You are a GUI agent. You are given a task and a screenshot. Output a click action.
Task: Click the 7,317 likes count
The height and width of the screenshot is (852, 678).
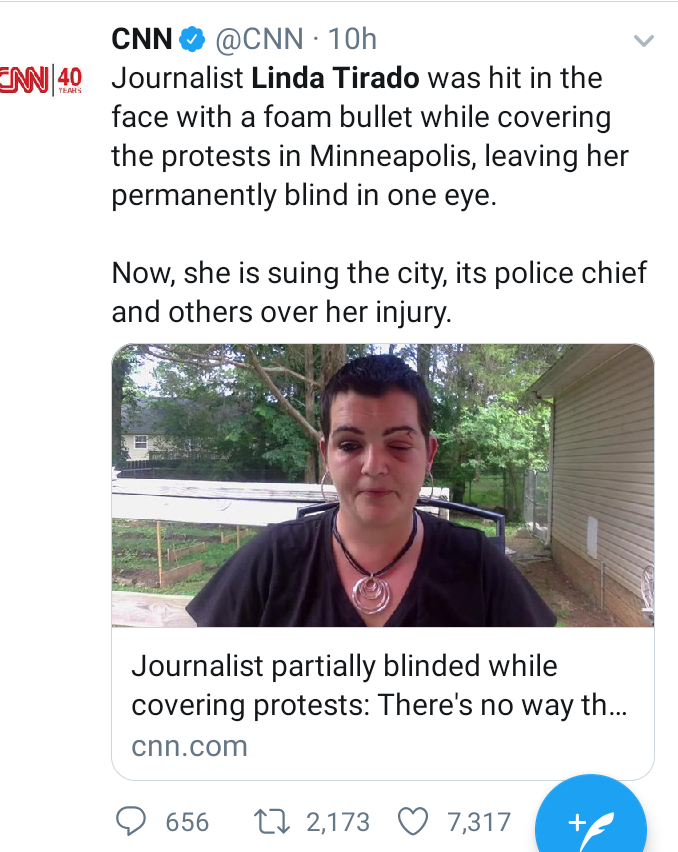pos(479,822)
